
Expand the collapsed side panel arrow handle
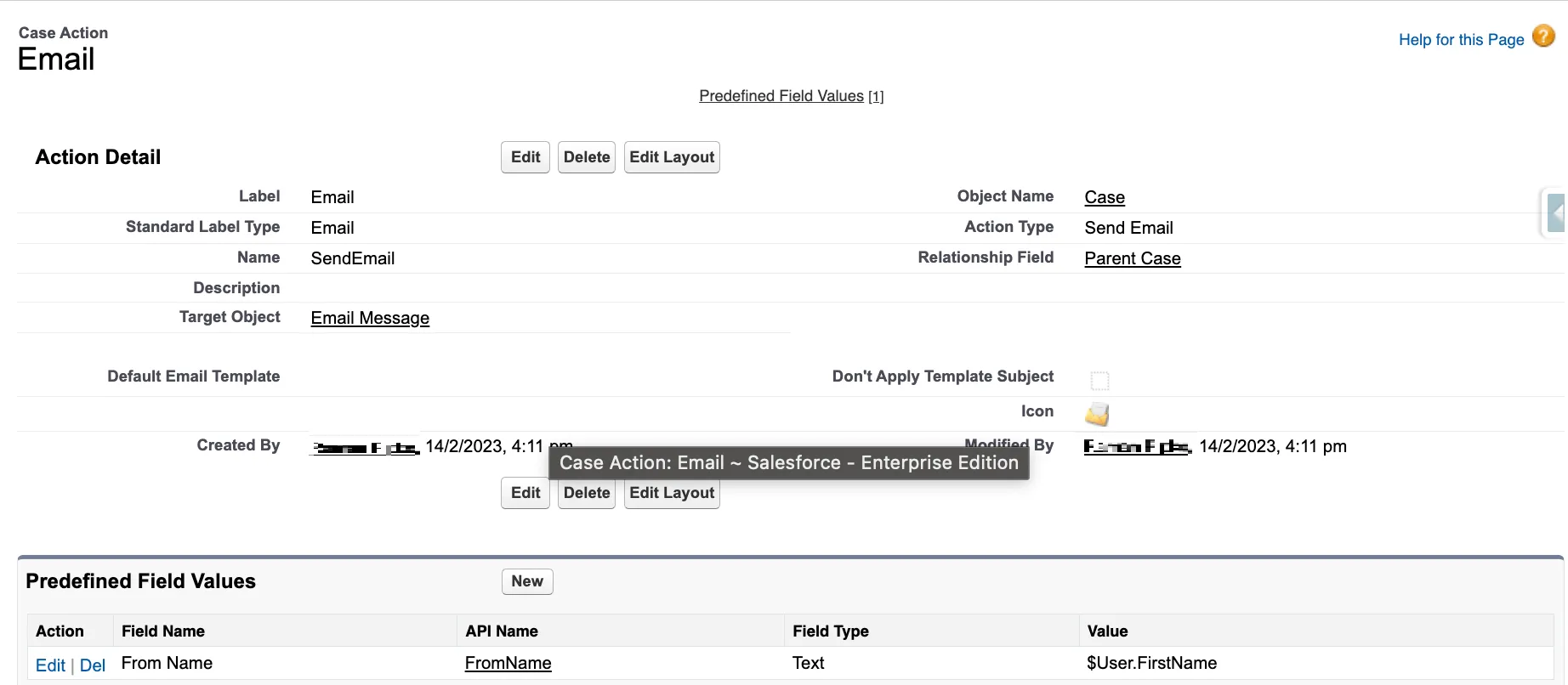pos(1555,212)
